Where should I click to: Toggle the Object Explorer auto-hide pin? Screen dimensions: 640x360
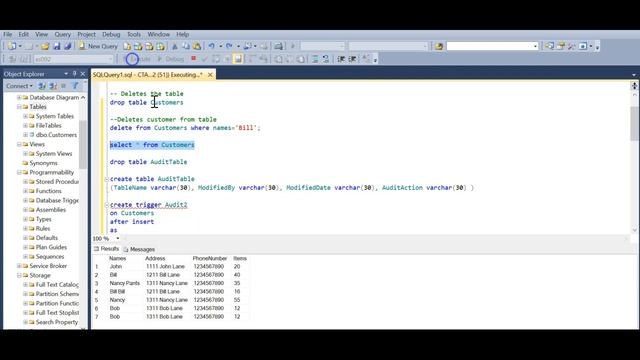(x=74, y=74)
